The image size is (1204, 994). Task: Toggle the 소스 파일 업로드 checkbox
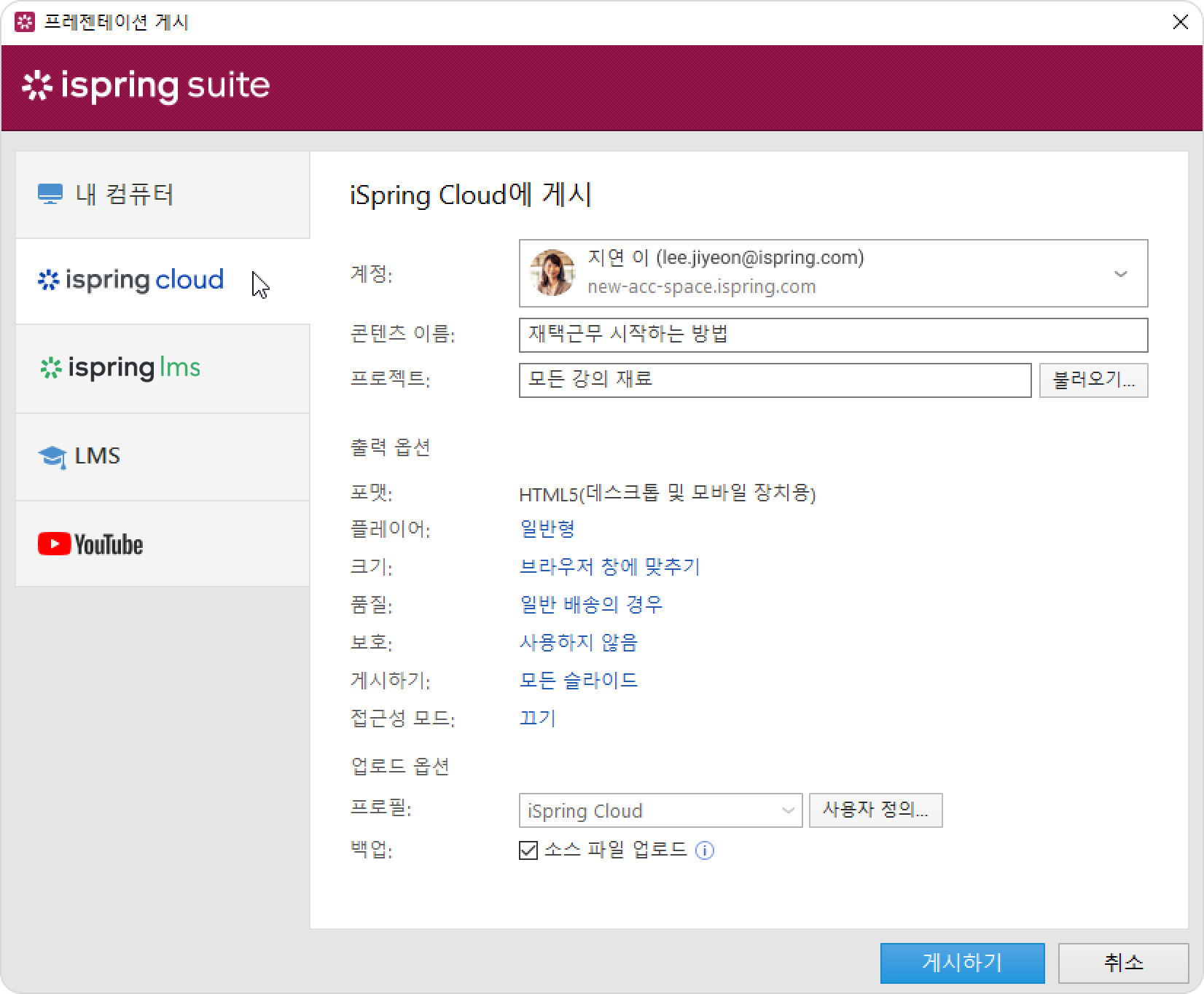528,850
